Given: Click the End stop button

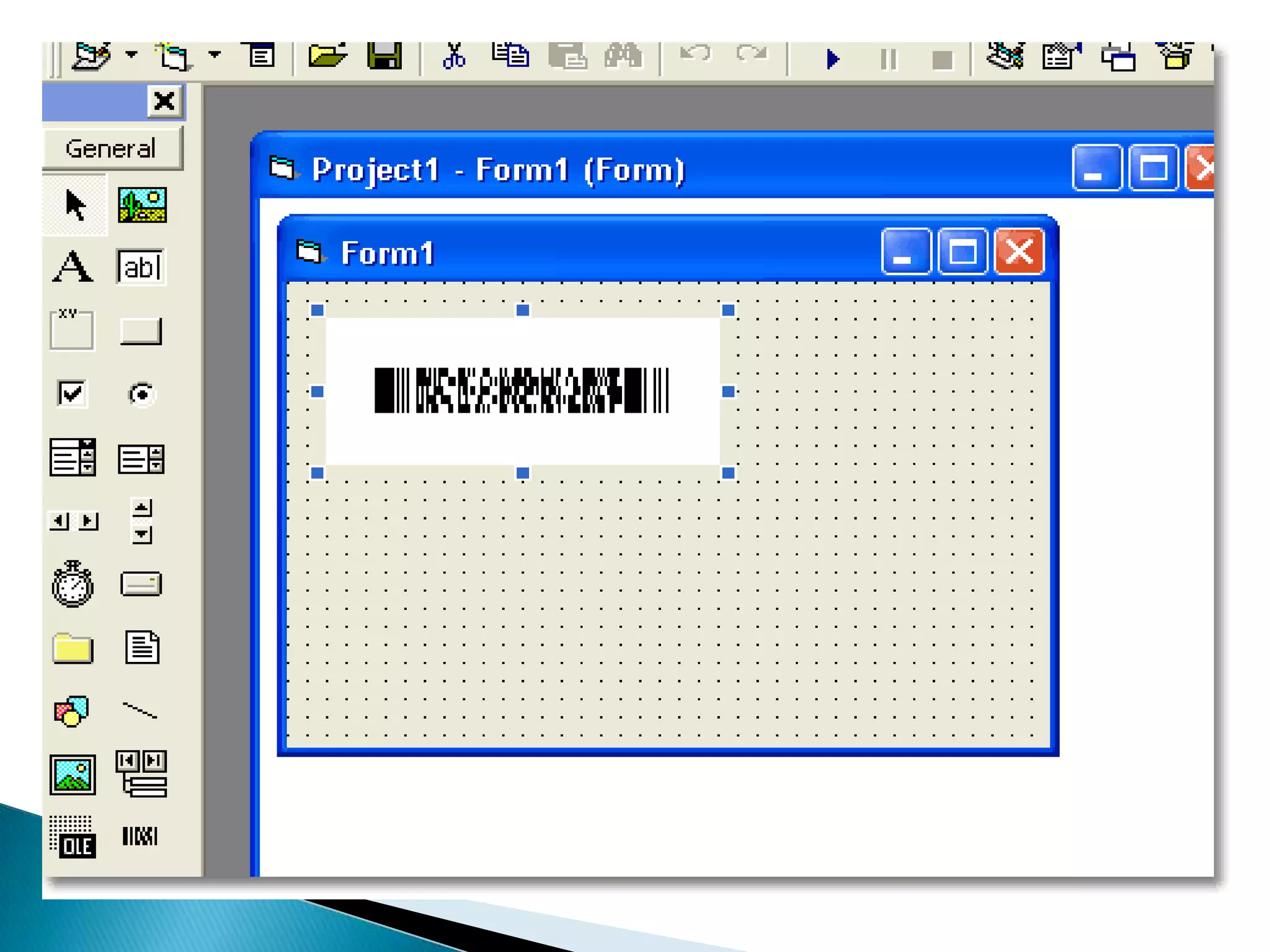Looking at the screenshot, I should coord(943,61).
